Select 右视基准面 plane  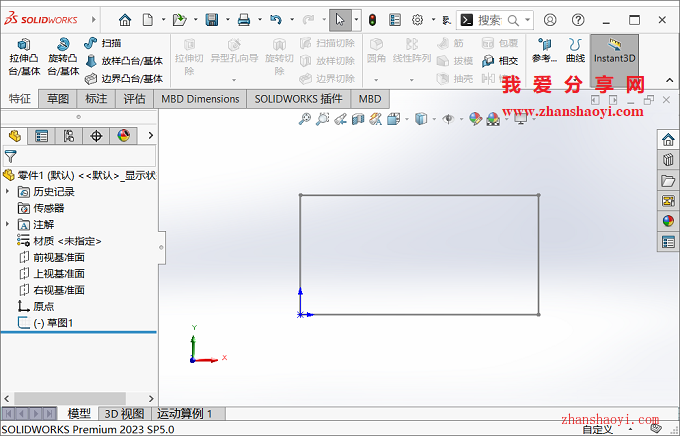[x=52, y=290]
